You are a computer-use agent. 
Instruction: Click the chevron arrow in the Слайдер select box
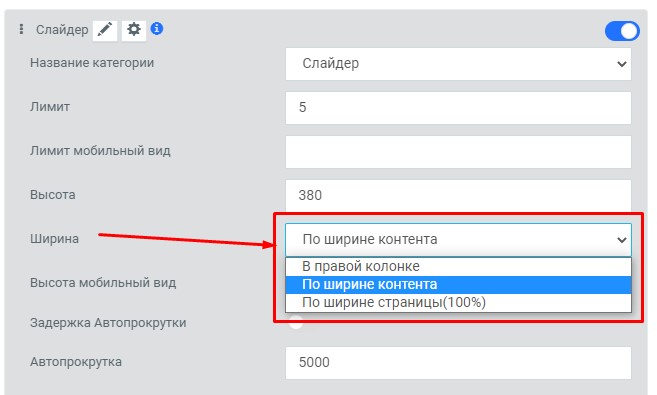621,64
